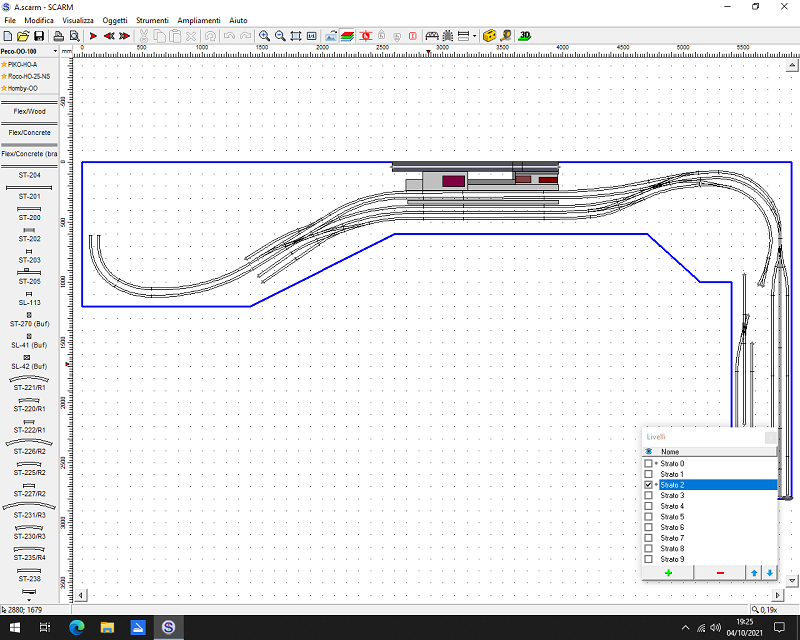Delete the layer with the red minus
The width and height of the screenshot is (800, 640).
click(720, 572)
